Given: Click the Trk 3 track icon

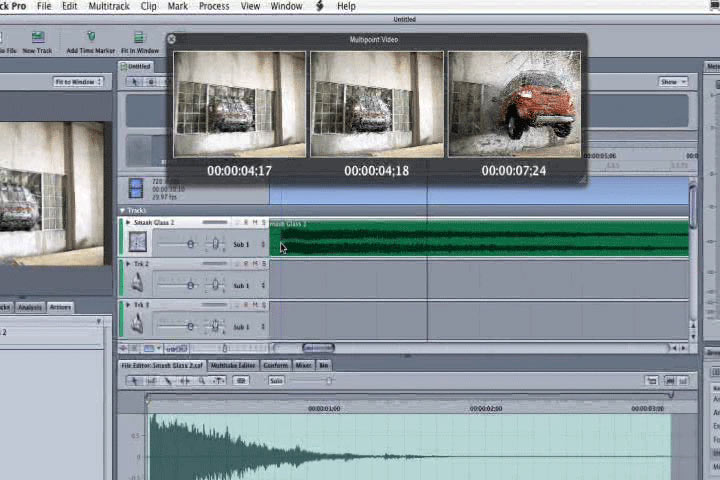Looking at the screenshot, I should [137, 324].
